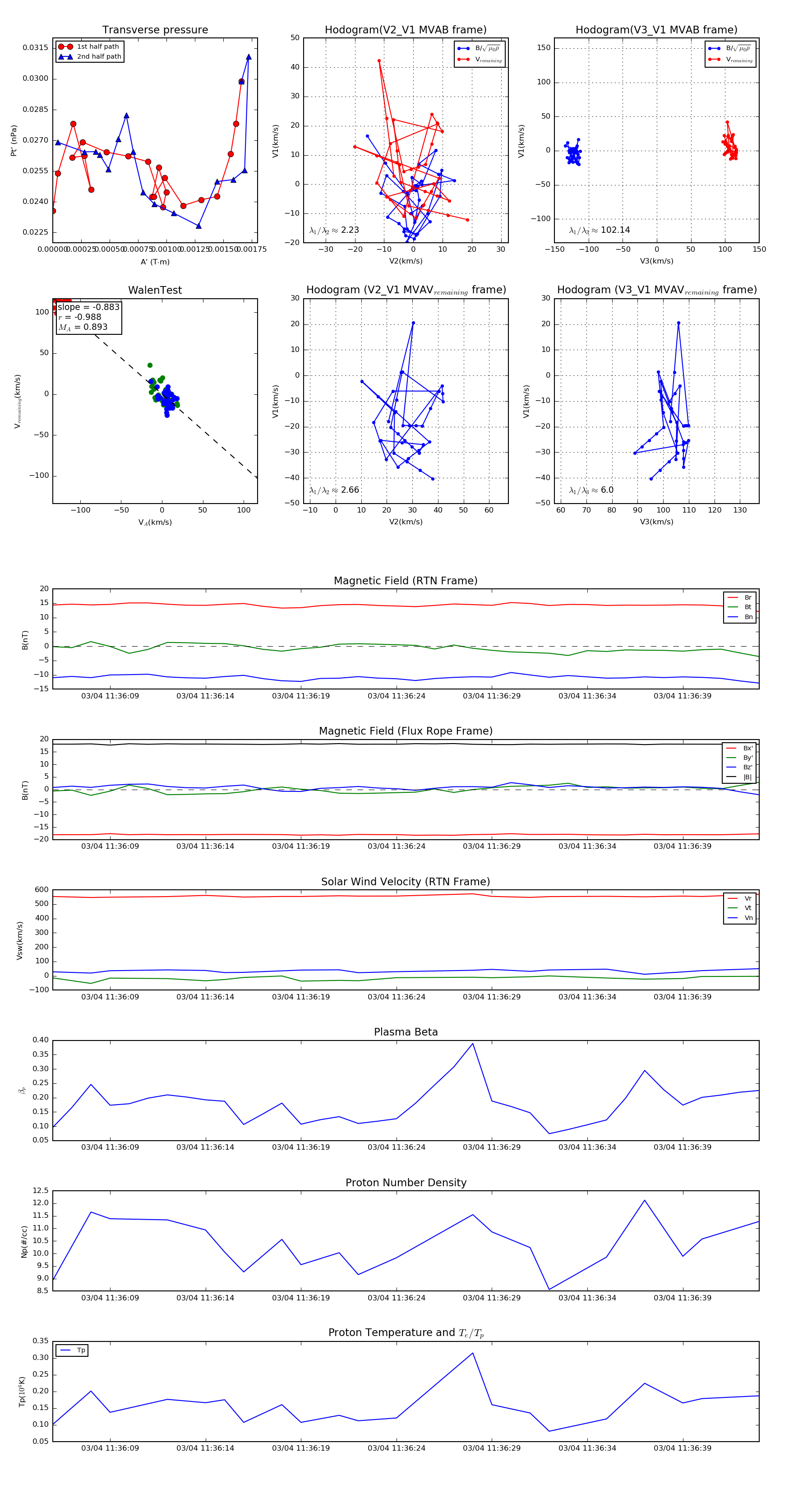Viewport: 812px width, 1489px height.
Task: Click the "Vsw(km/s)" y-axis label
Action: coord(20,940)
